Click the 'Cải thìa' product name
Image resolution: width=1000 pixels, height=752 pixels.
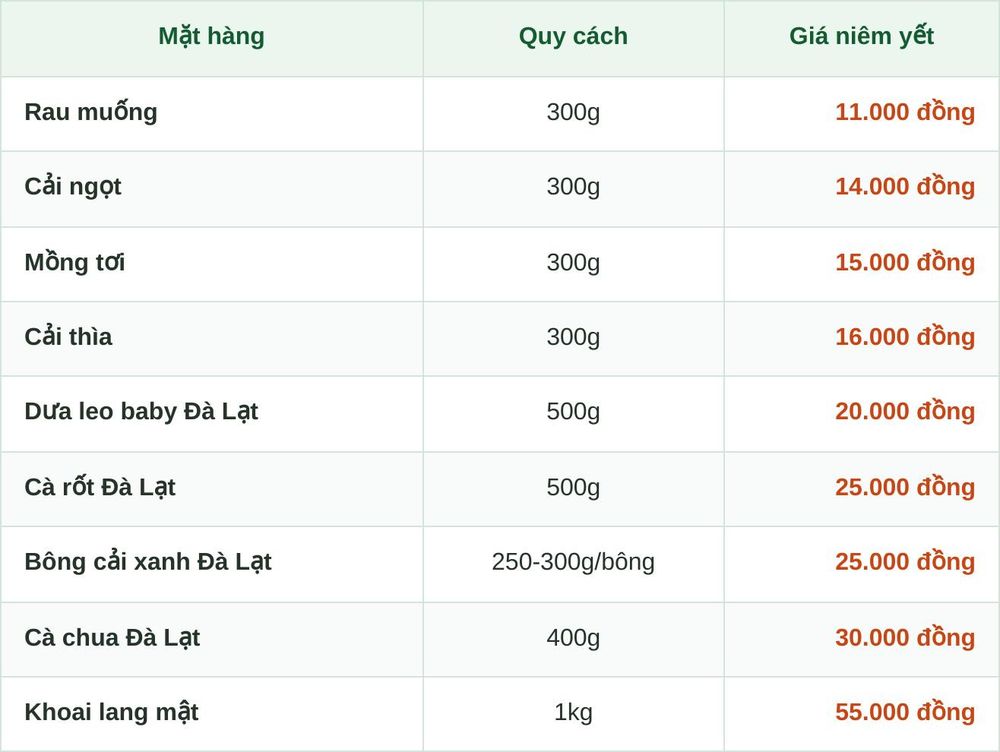(x=68, y=337)
